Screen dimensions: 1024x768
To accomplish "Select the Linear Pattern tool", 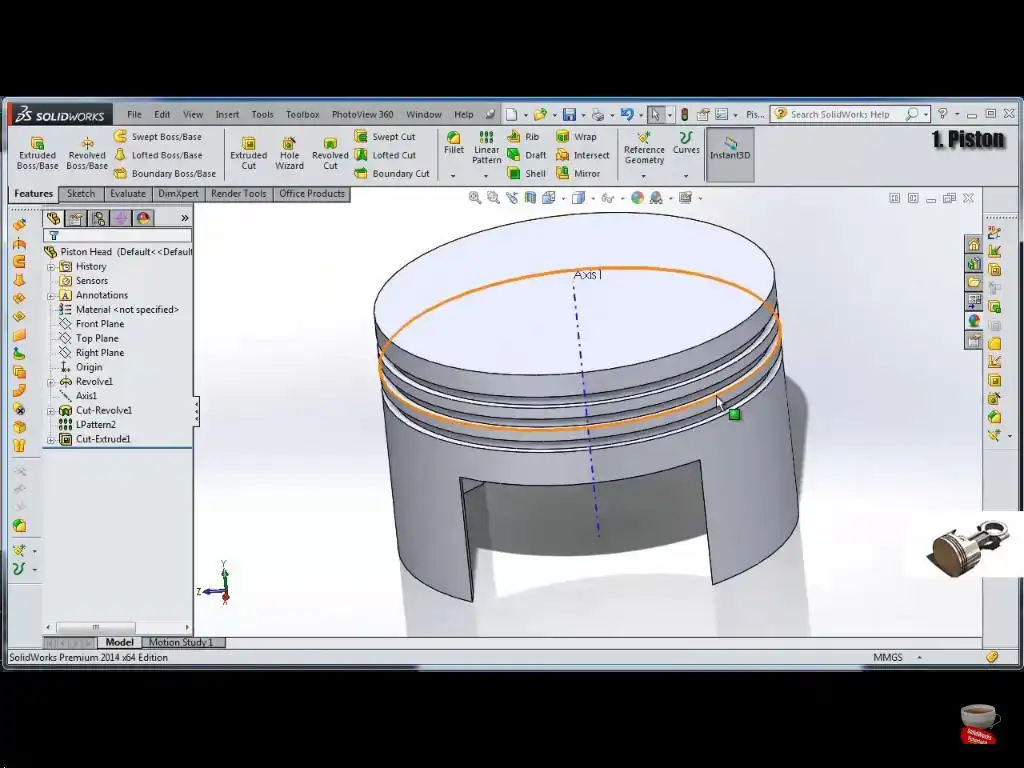I will point(487,147).
